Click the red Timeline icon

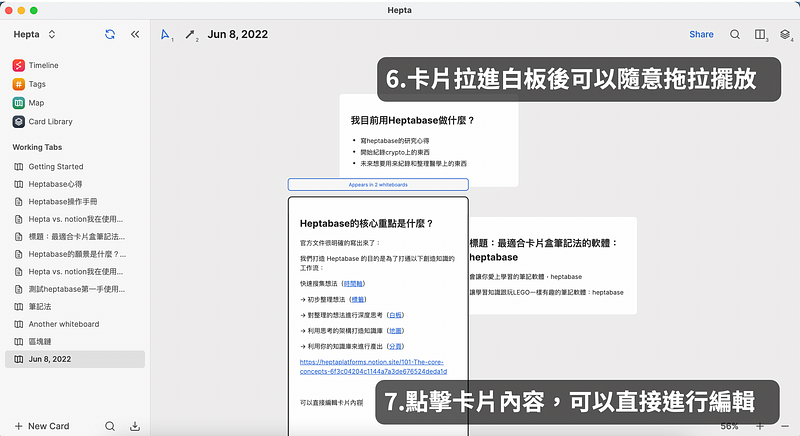click(x=19, y=65)
